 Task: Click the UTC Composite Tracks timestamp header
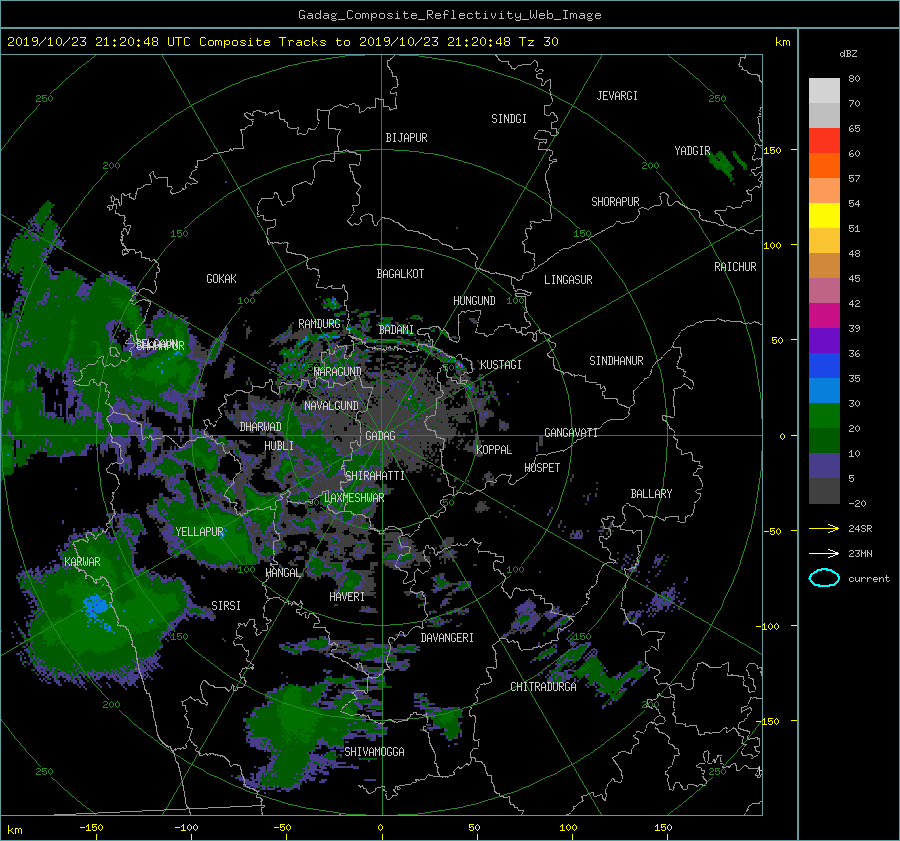282,42
